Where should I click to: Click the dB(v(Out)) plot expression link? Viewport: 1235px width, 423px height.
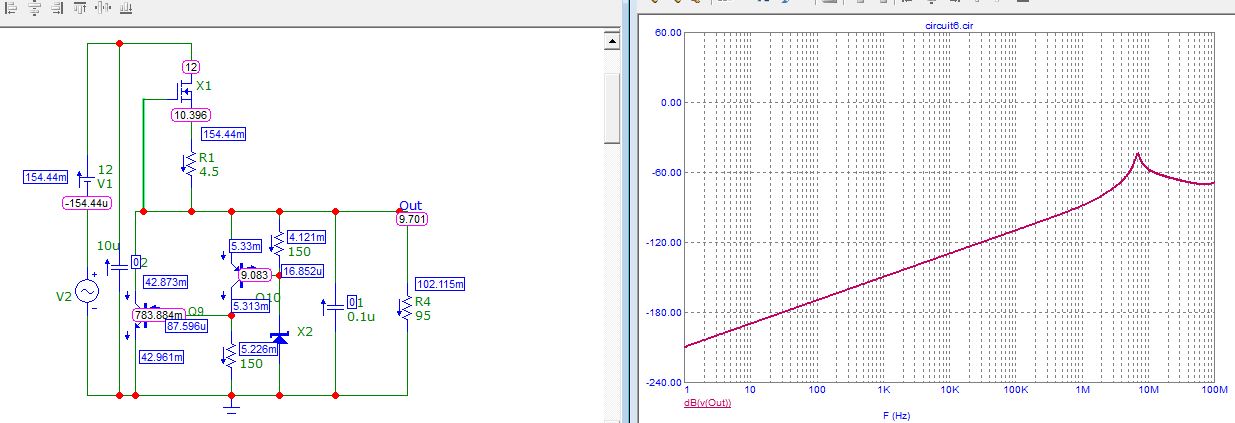[708, 402]
